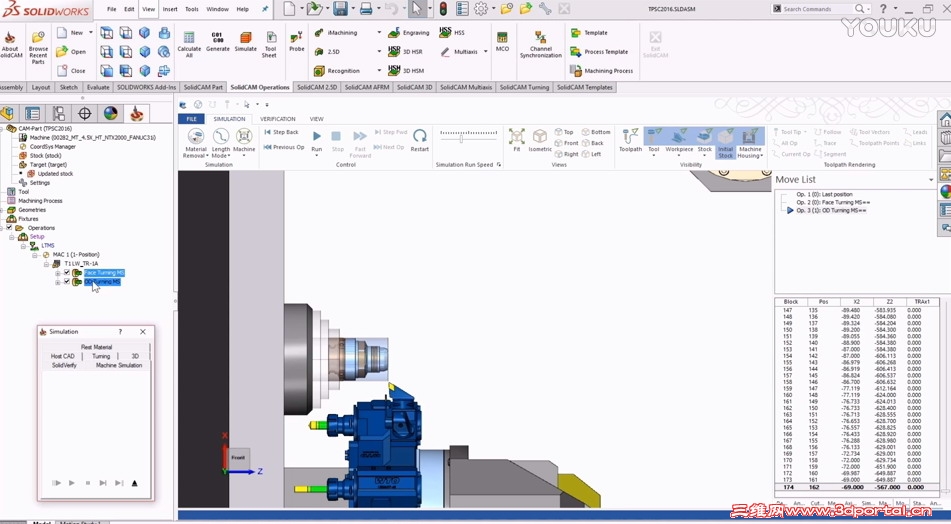Open the MCO operation

click(502, 42)
